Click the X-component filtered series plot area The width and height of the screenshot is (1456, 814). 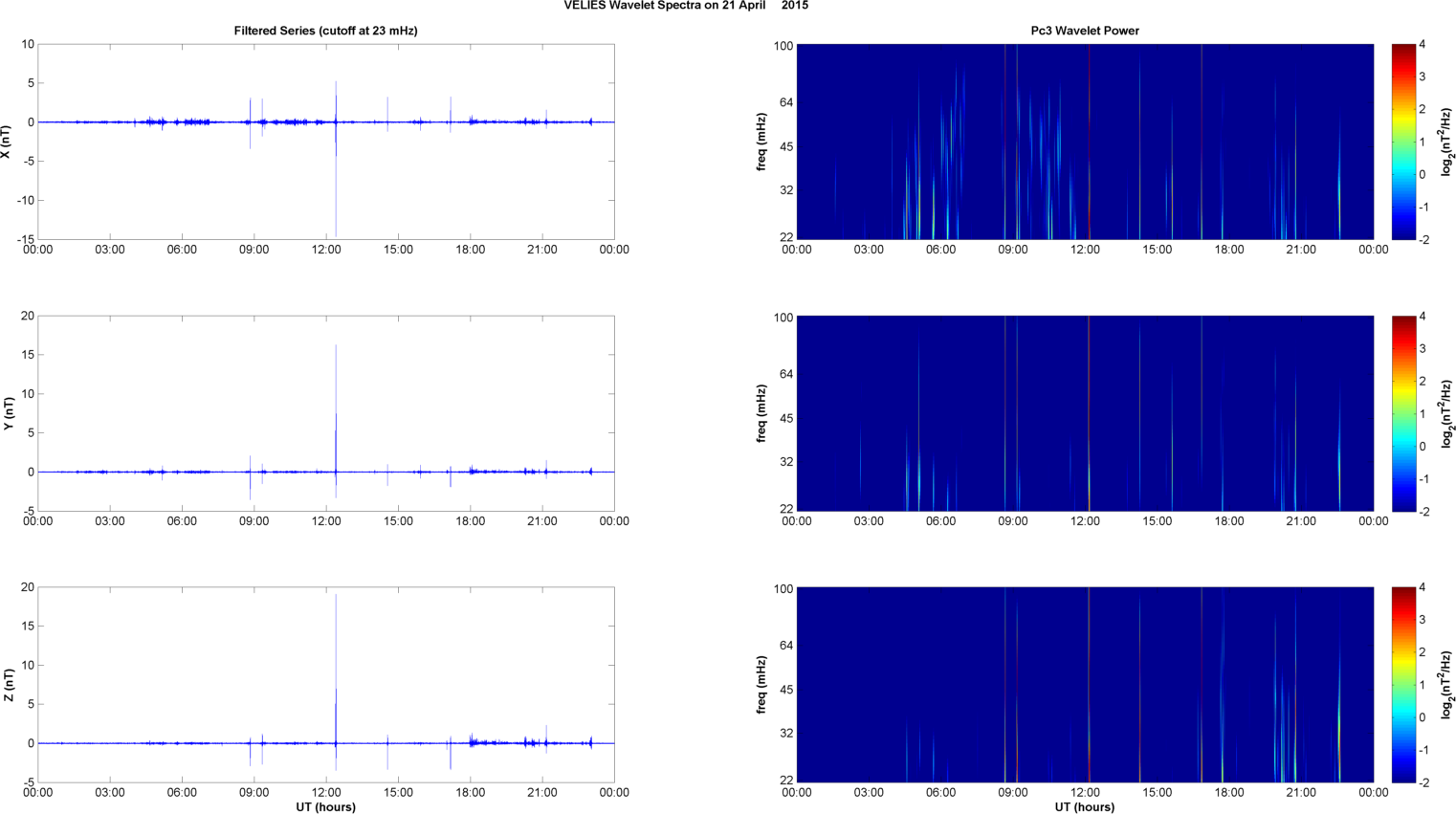point(326,142)
